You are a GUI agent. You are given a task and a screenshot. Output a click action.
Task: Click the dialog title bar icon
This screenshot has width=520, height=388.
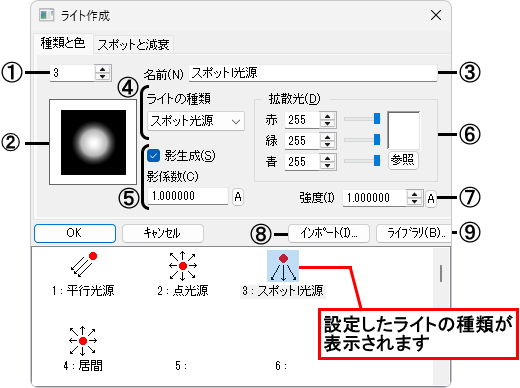click(x=46, y=15)
